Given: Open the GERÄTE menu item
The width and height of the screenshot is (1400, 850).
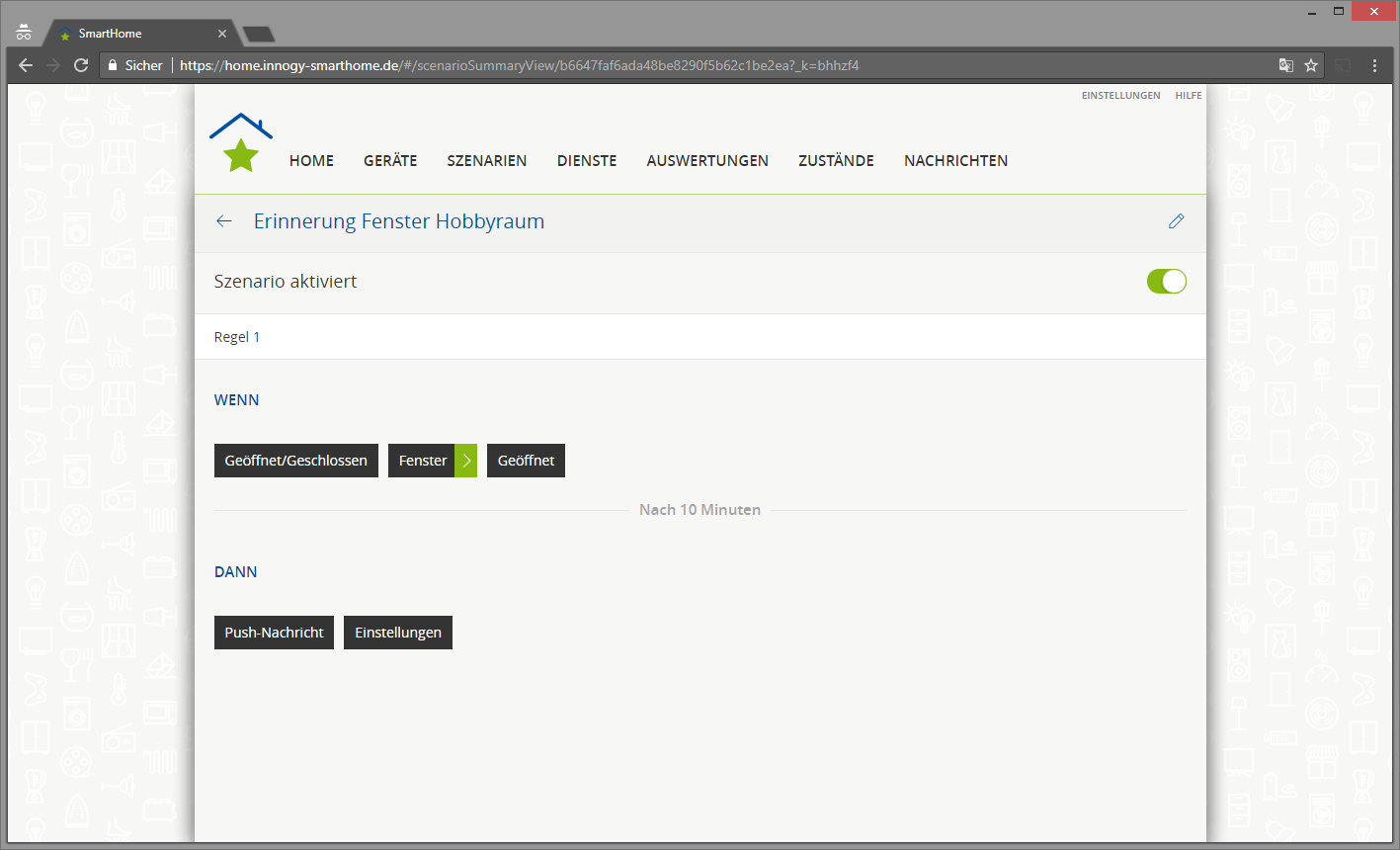Looking at the screenshot, I should tap(390, 161).
